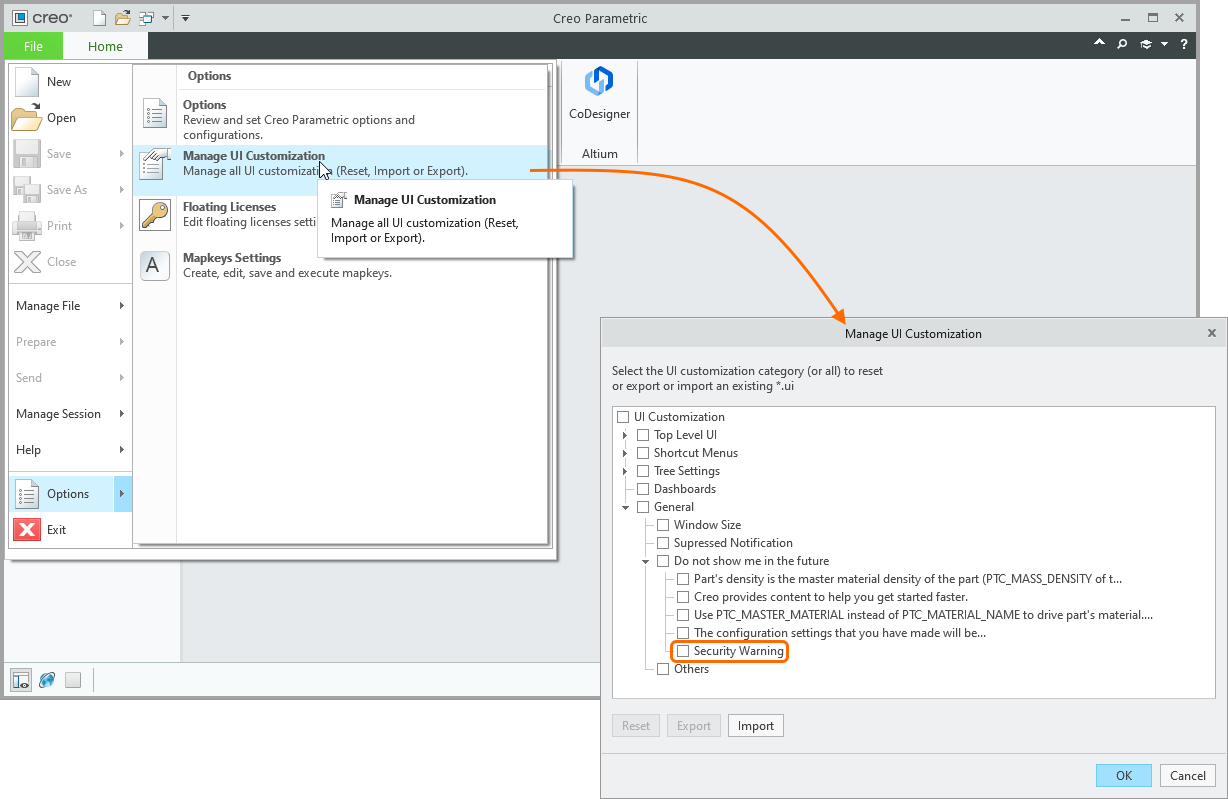Click the Manage UI Customization icon

pyautogui.click(x=155, y=164)
